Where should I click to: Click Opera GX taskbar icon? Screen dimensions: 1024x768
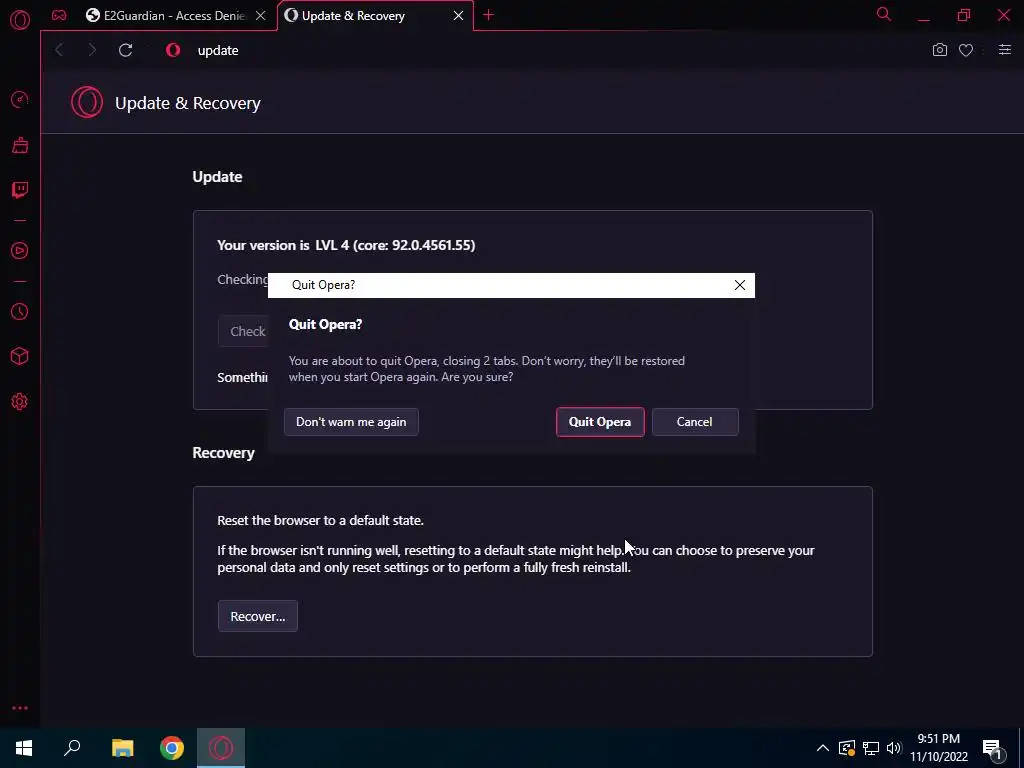(x=221, y=748)
